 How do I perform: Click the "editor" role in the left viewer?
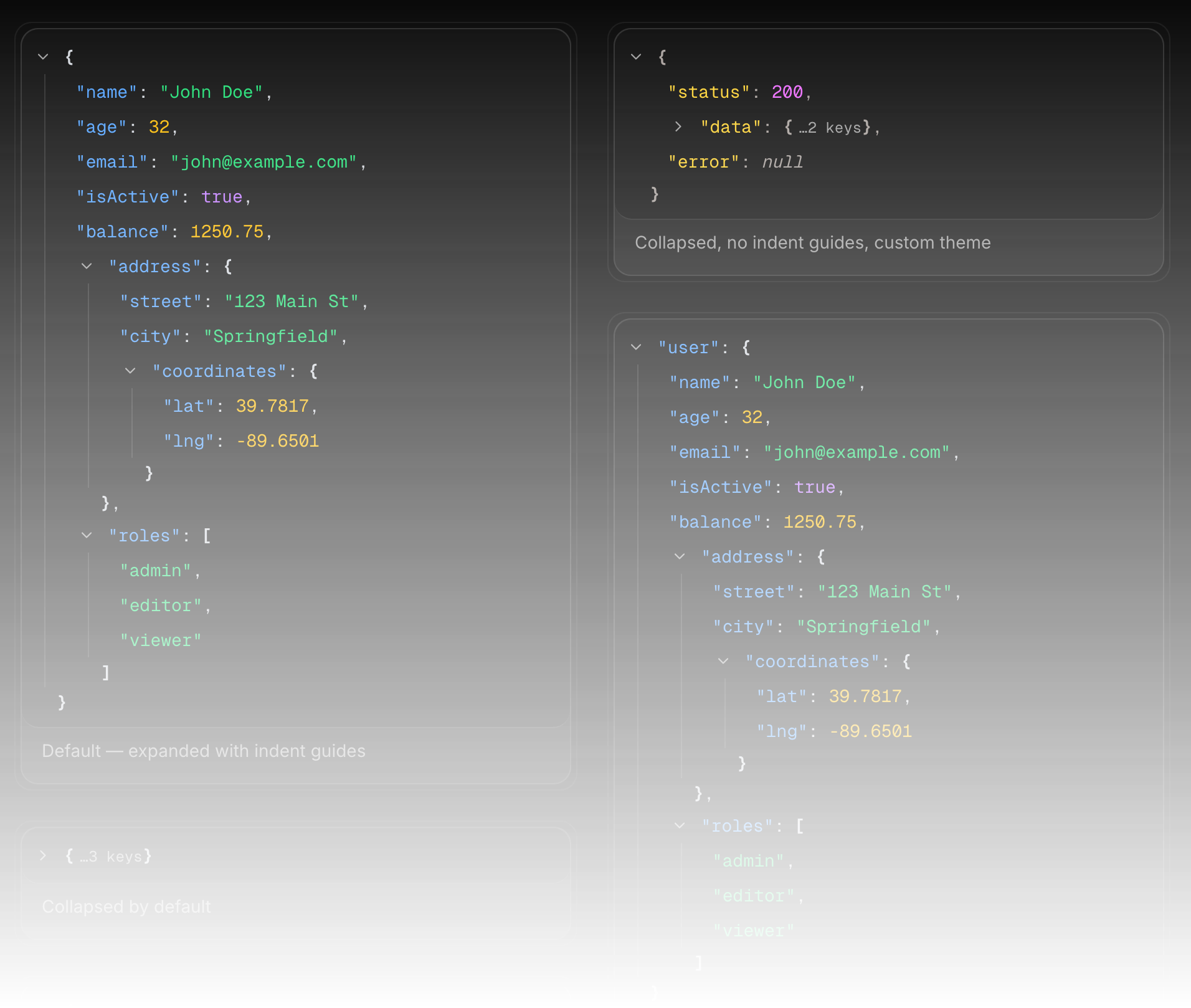[x=161, y=606]
